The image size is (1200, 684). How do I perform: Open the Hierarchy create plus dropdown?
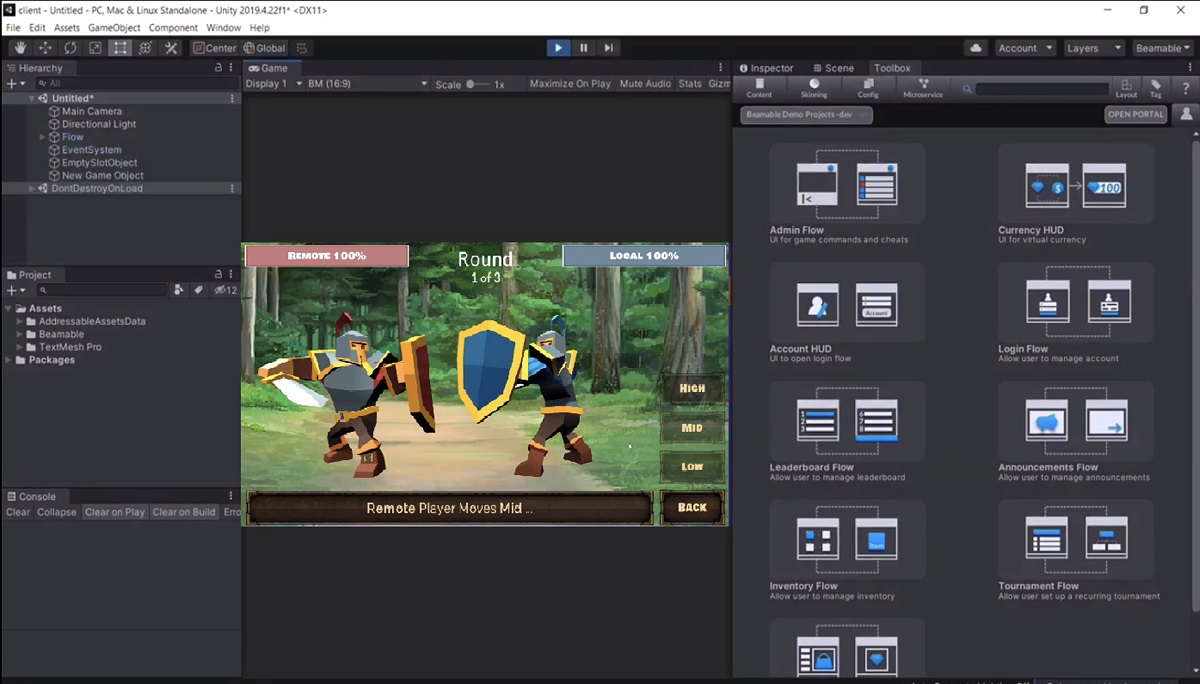(15, 84)
